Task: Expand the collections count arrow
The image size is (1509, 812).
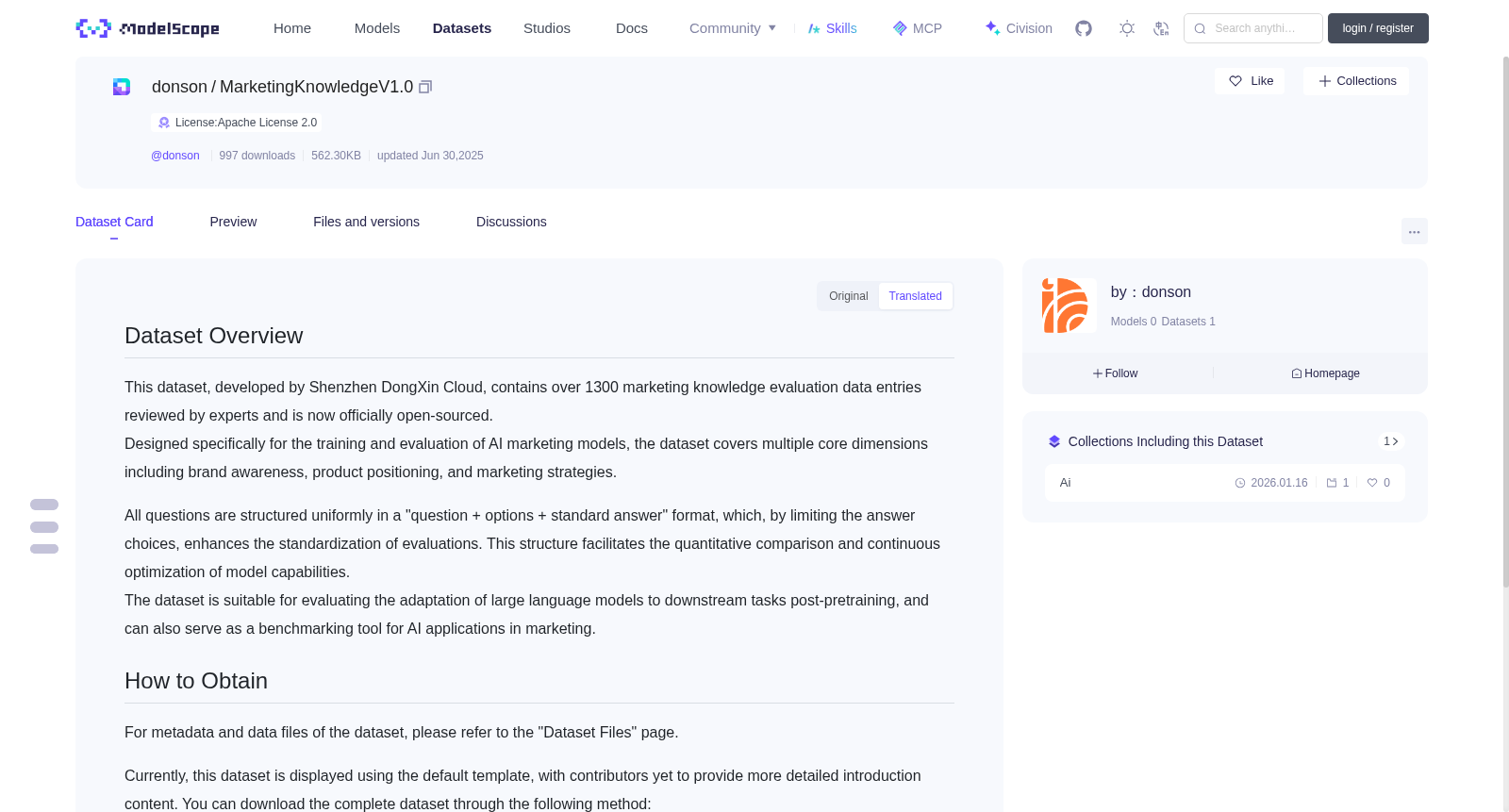Action: (x=1391, y=441)
